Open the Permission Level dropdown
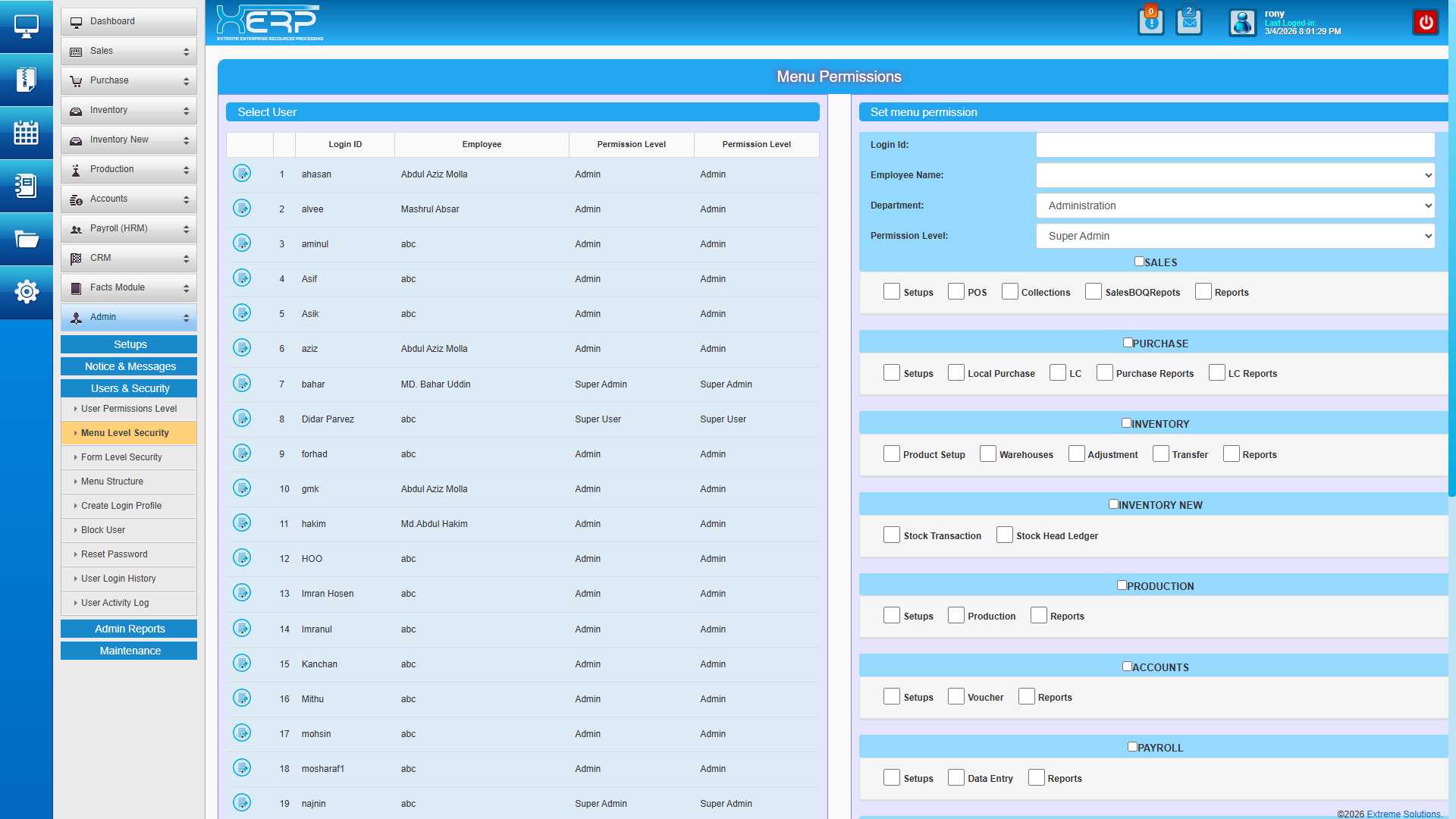Screen dimensions: 1456x819 [1235, 236]
